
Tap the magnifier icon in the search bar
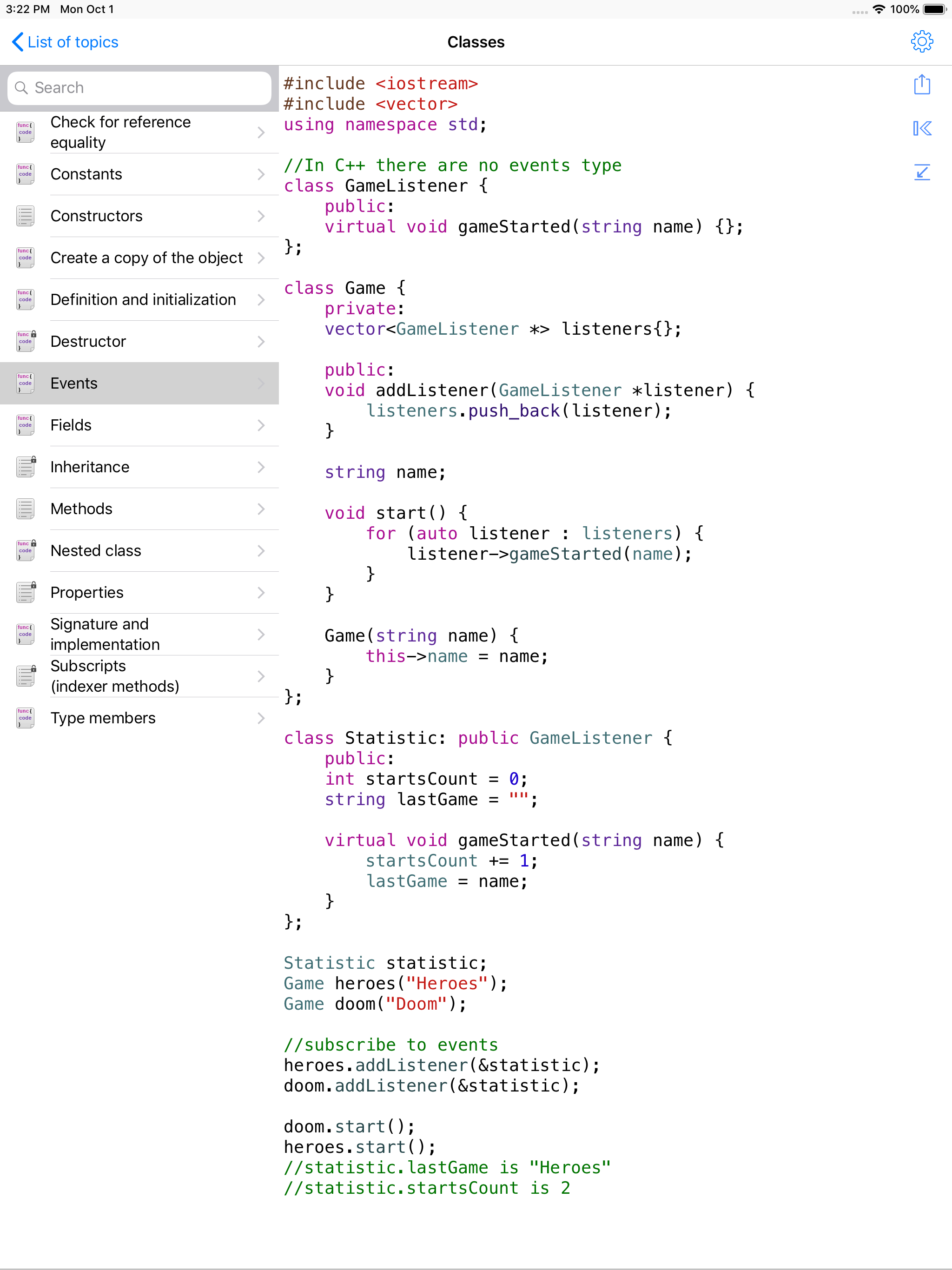pos(21,88)
